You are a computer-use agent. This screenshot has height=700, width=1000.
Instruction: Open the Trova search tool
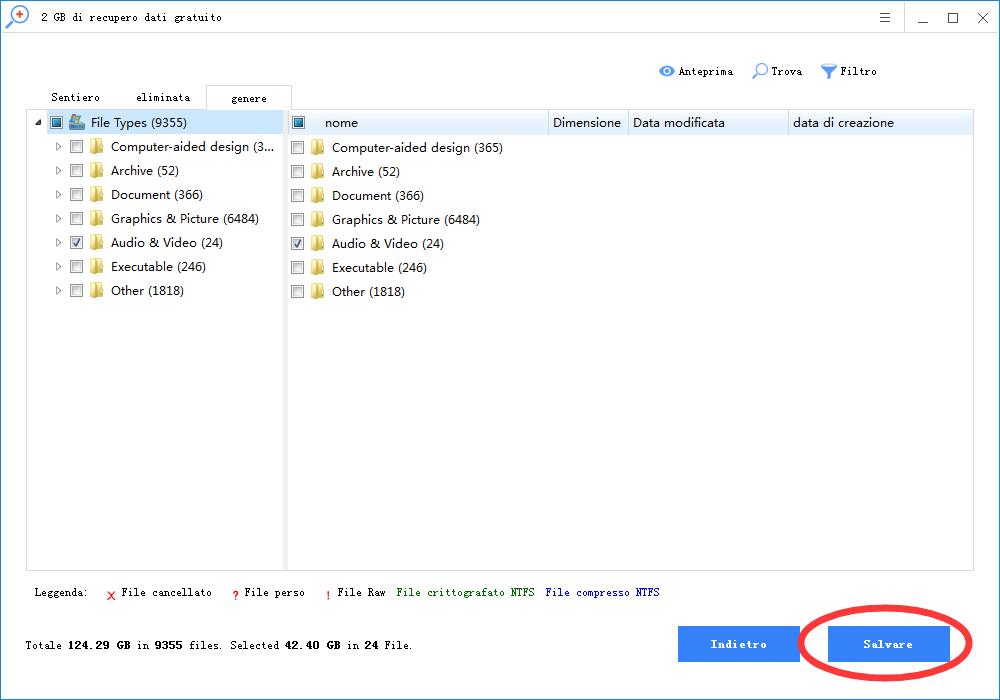click(x=761, y=71)
